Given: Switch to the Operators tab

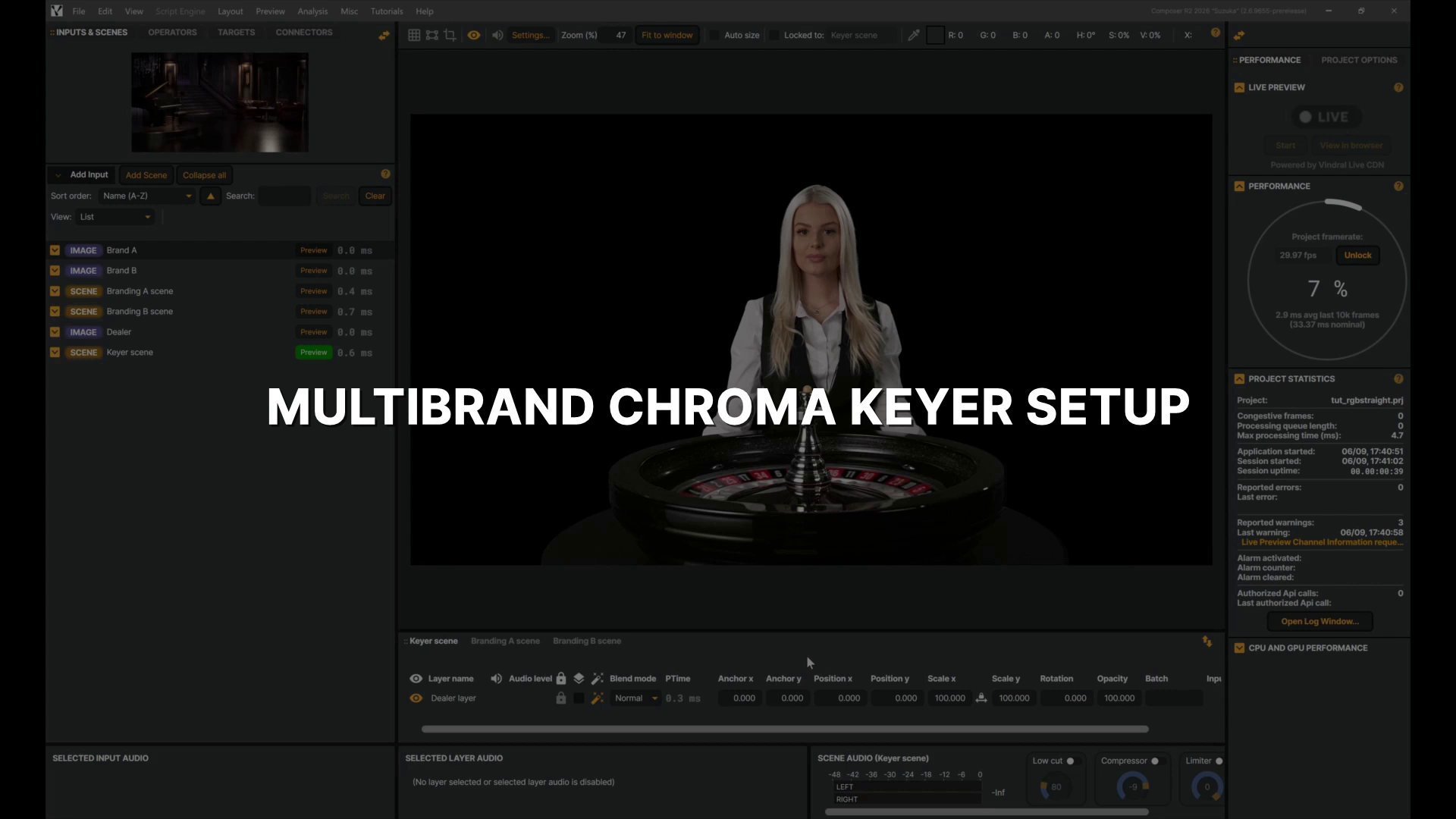Looking at the screenshot, I should click(x=172, y=33).
